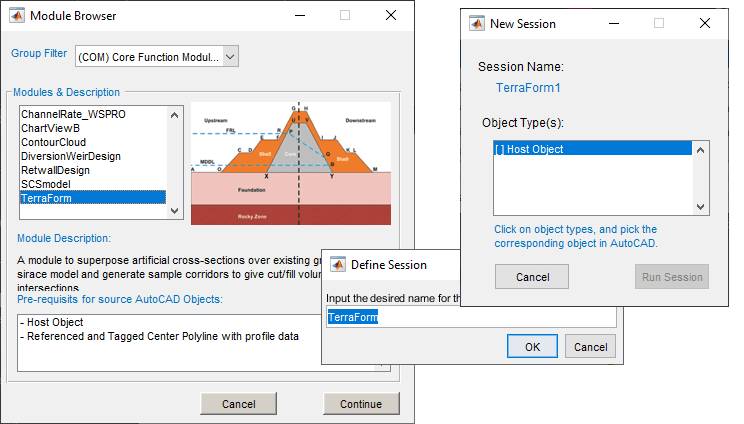The height and width of the screenshot is (424, 744).
Task: Minimize the New Session window
Action: tap(612, 23)
